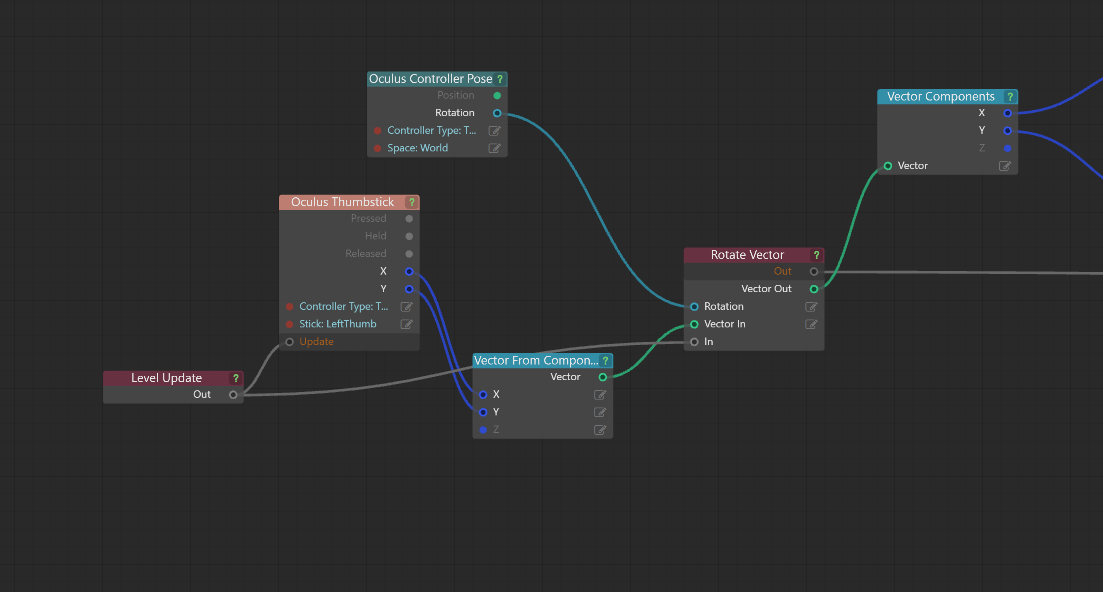Edit the Z input on Vector From Components
The height and width of the screenshot is (592, 1103).
(x=600, y=429)
